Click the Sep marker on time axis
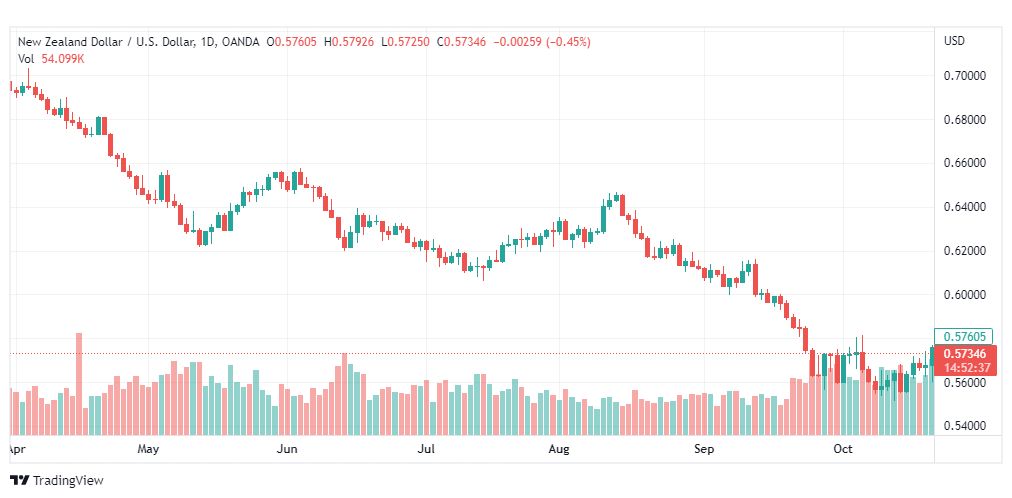Image resolution: width=1012 pixels, height=498 pixels. 704,449
